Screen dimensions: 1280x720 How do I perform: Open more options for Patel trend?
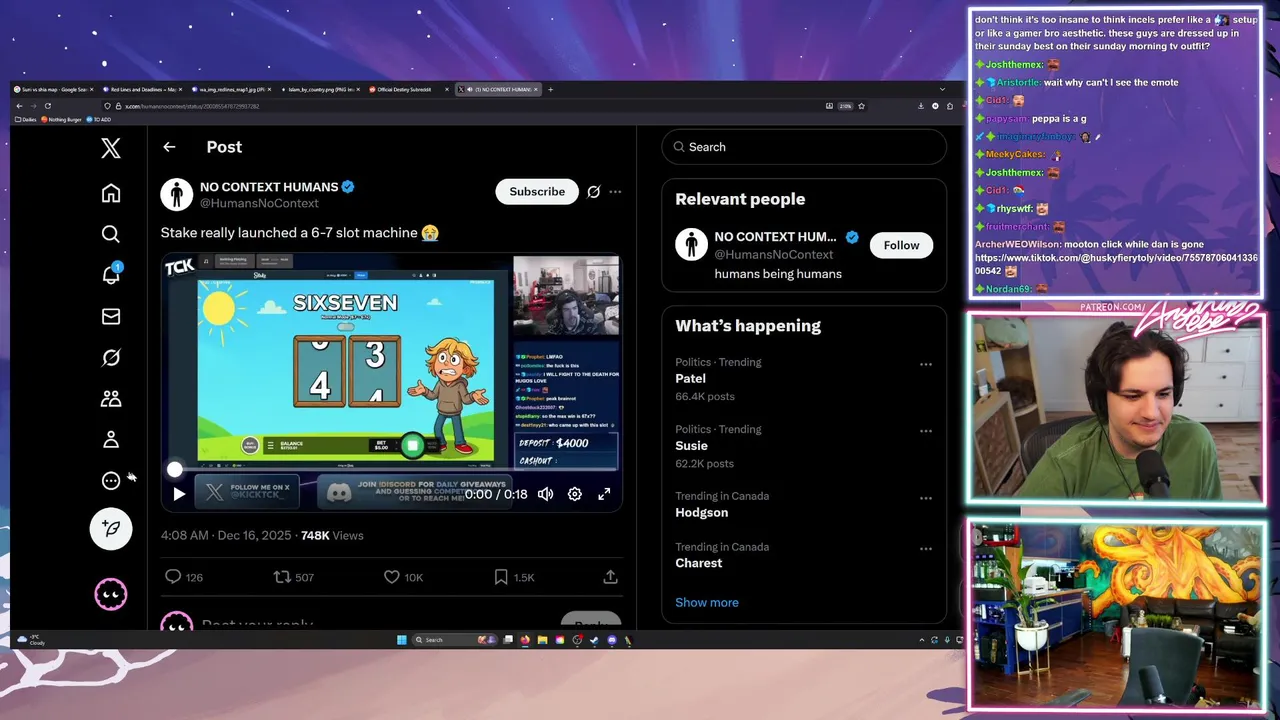(926, 364)
